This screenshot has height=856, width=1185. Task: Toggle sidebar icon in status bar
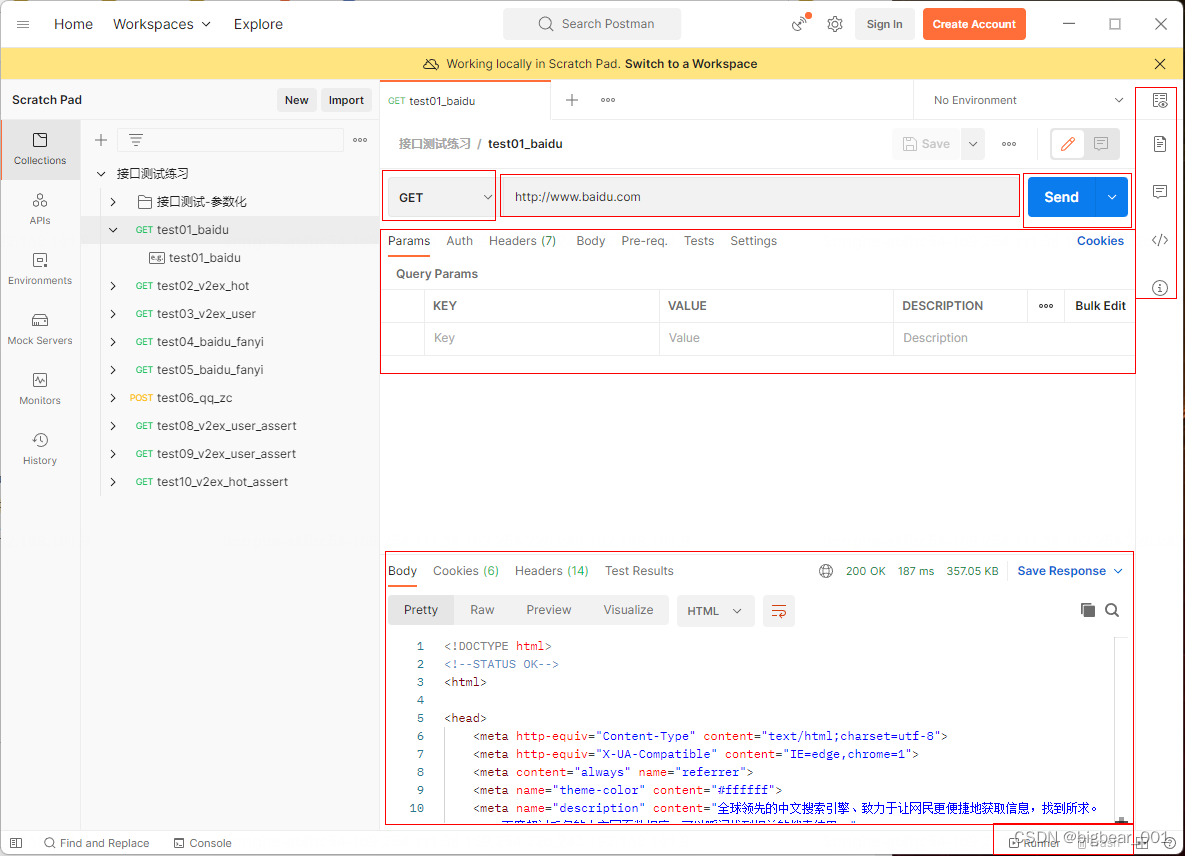pyautogui.click(x=16, y=843)
